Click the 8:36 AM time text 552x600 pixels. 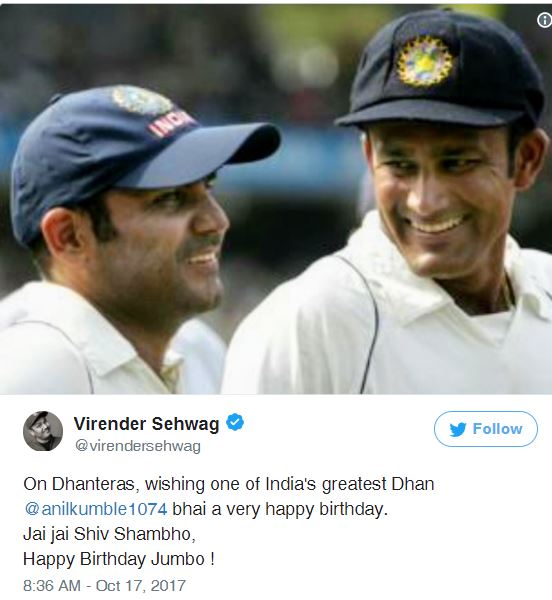point(52,586)
